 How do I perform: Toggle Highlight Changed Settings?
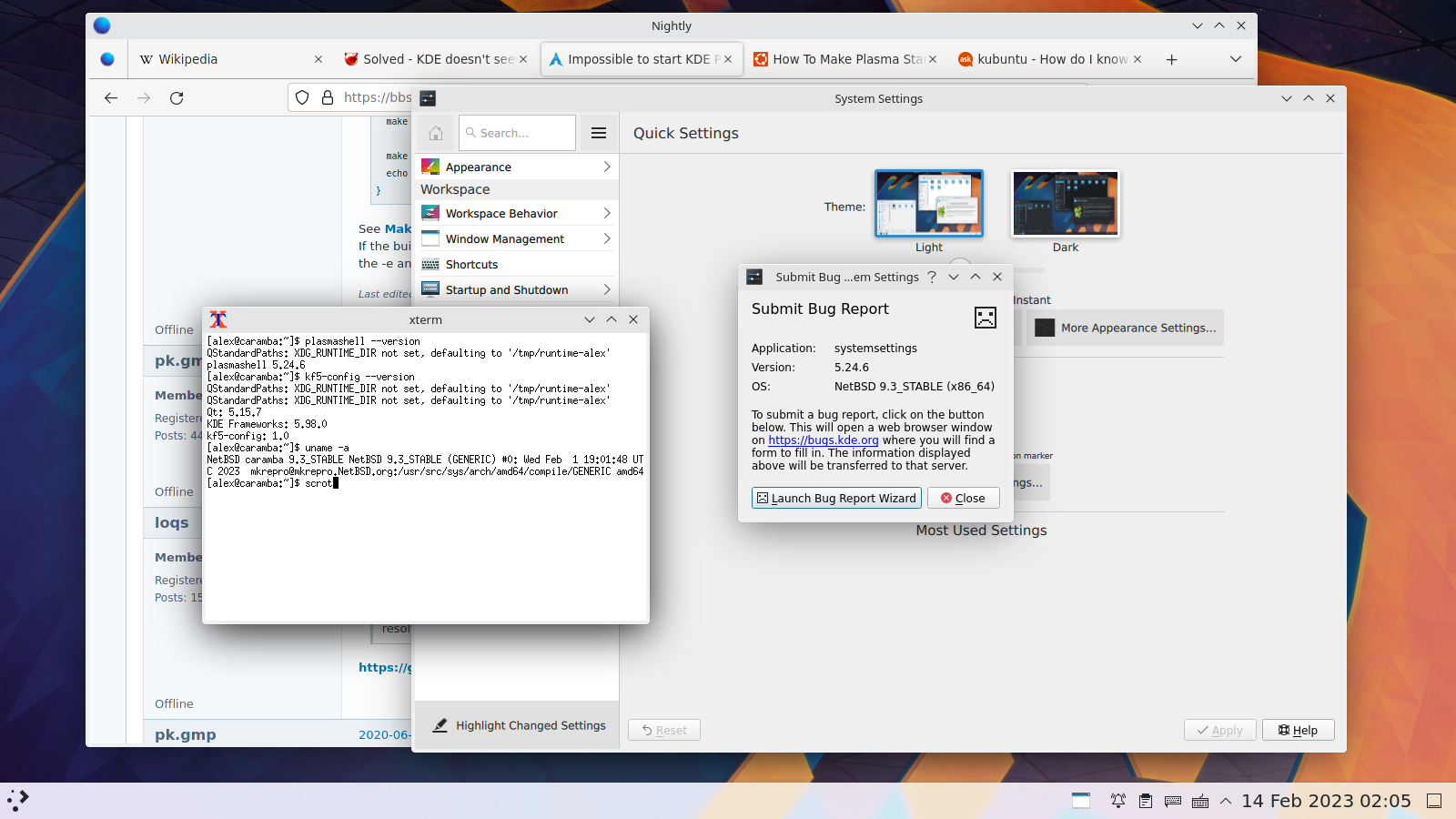518,725
